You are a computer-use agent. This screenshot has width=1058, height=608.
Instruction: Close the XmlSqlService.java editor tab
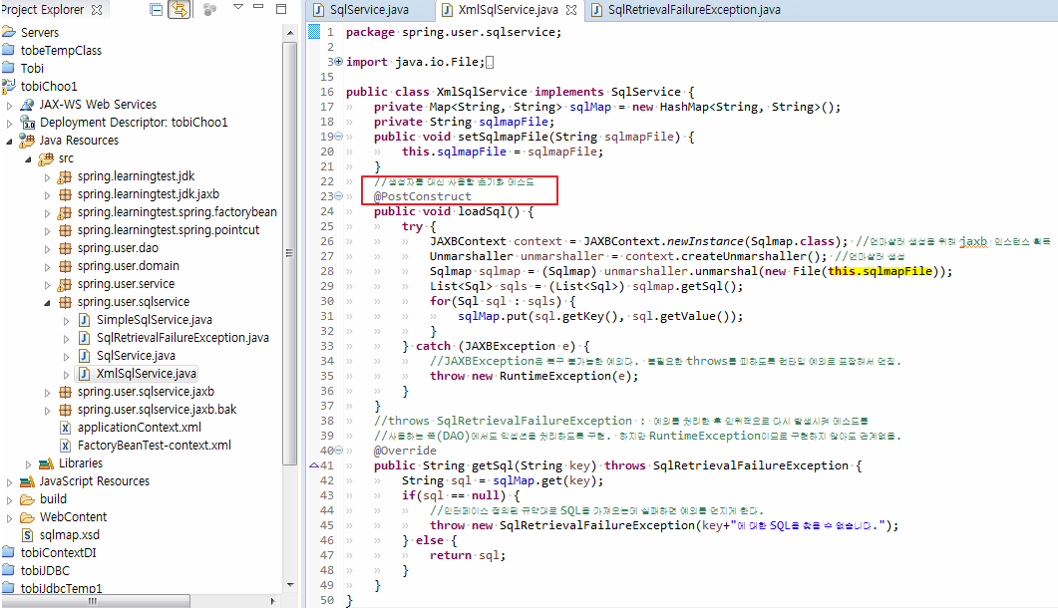click(x=571, y=9)
